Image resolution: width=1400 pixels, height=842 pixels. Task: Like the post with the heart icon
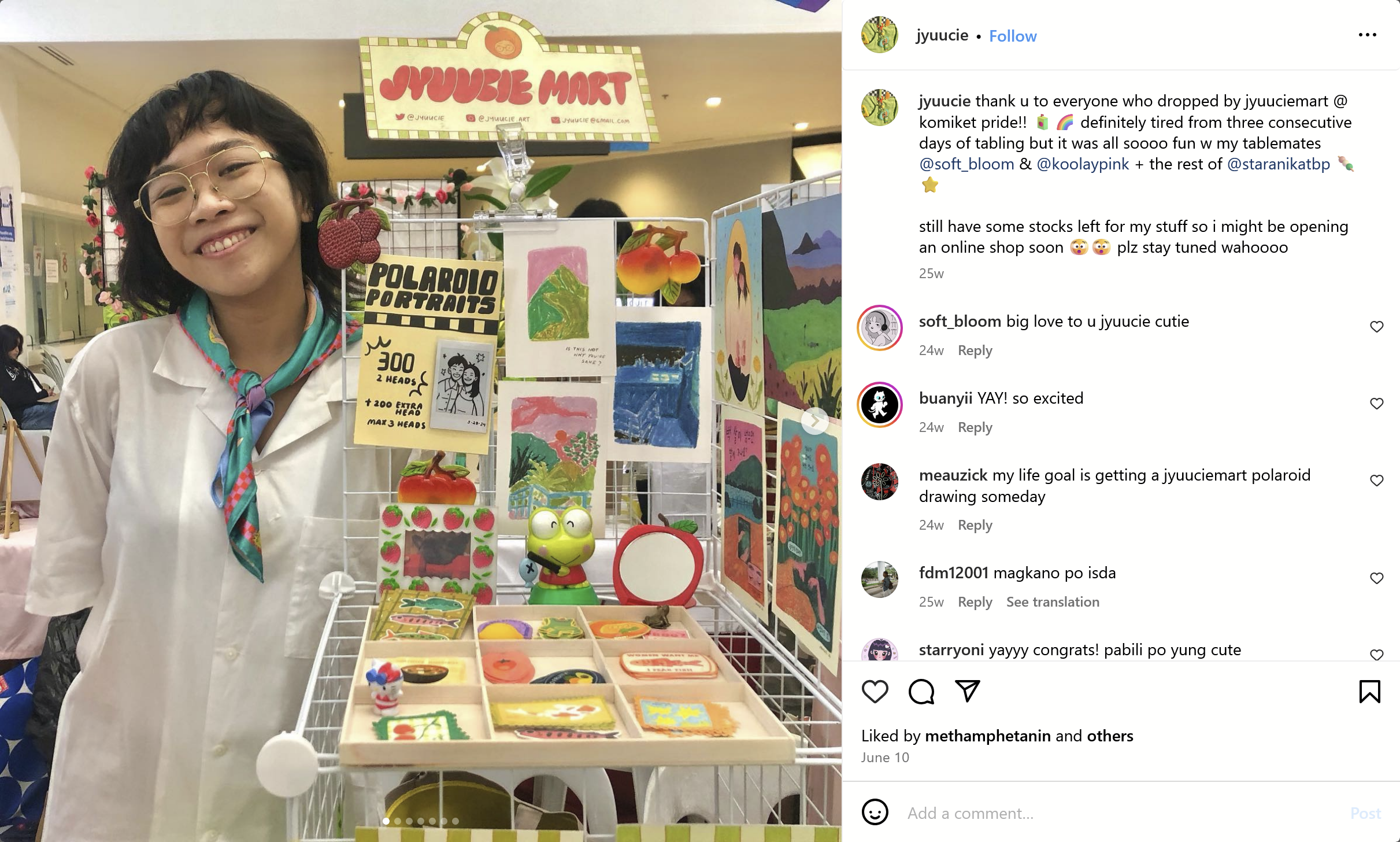875,691
